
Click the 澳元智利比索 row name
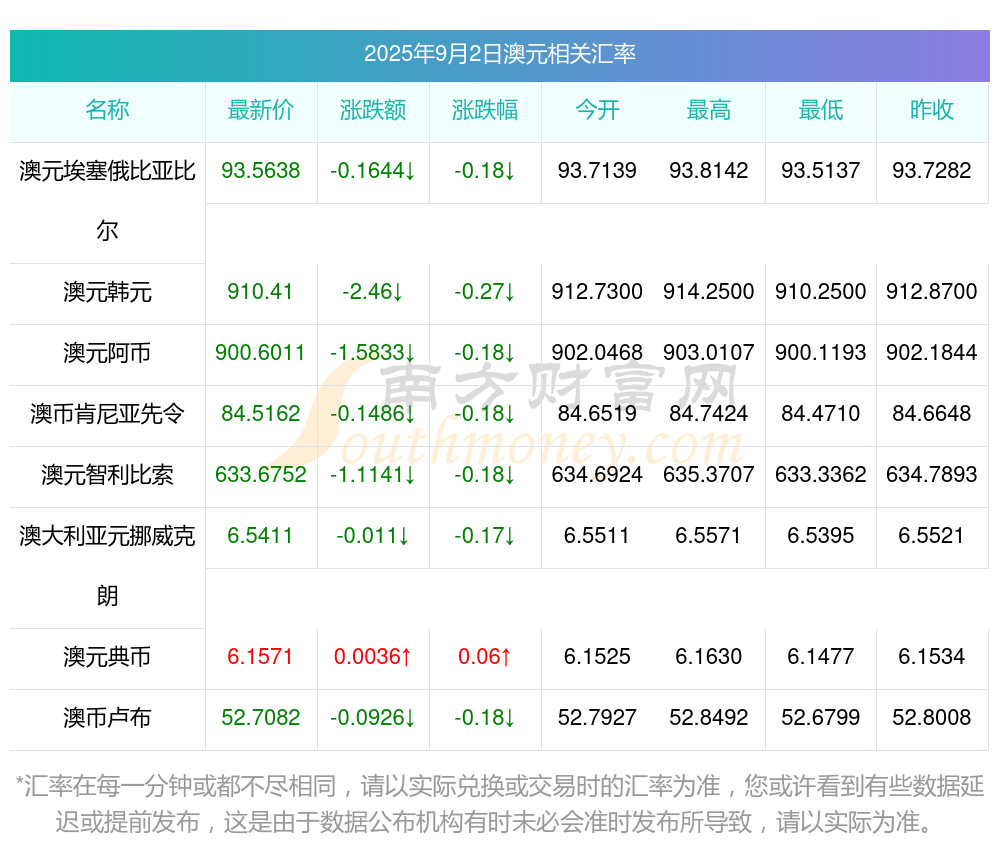[107, 475]
